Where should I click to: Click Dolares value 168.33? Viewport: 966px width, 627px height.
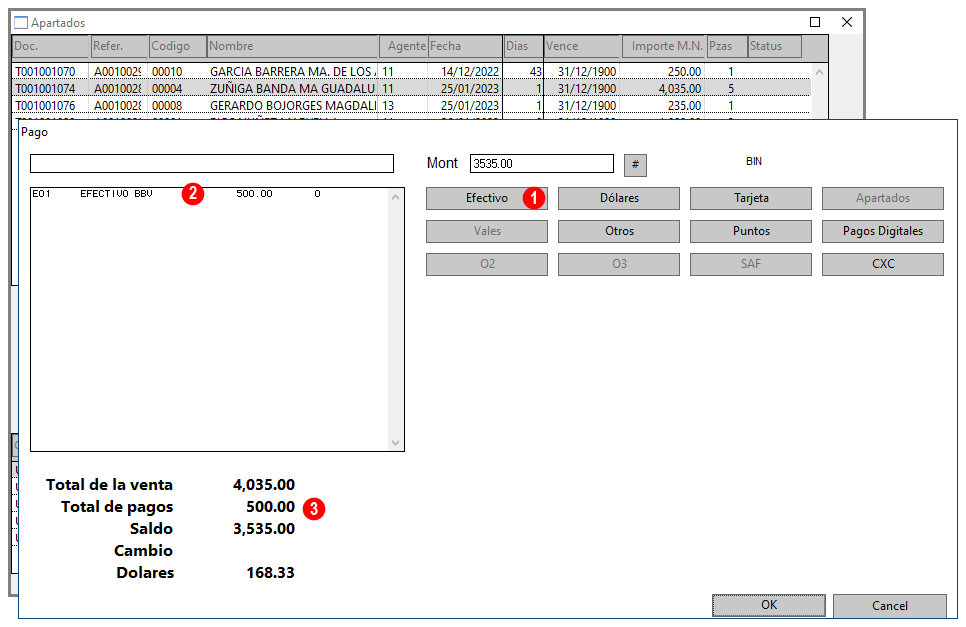tap(270, 573)
